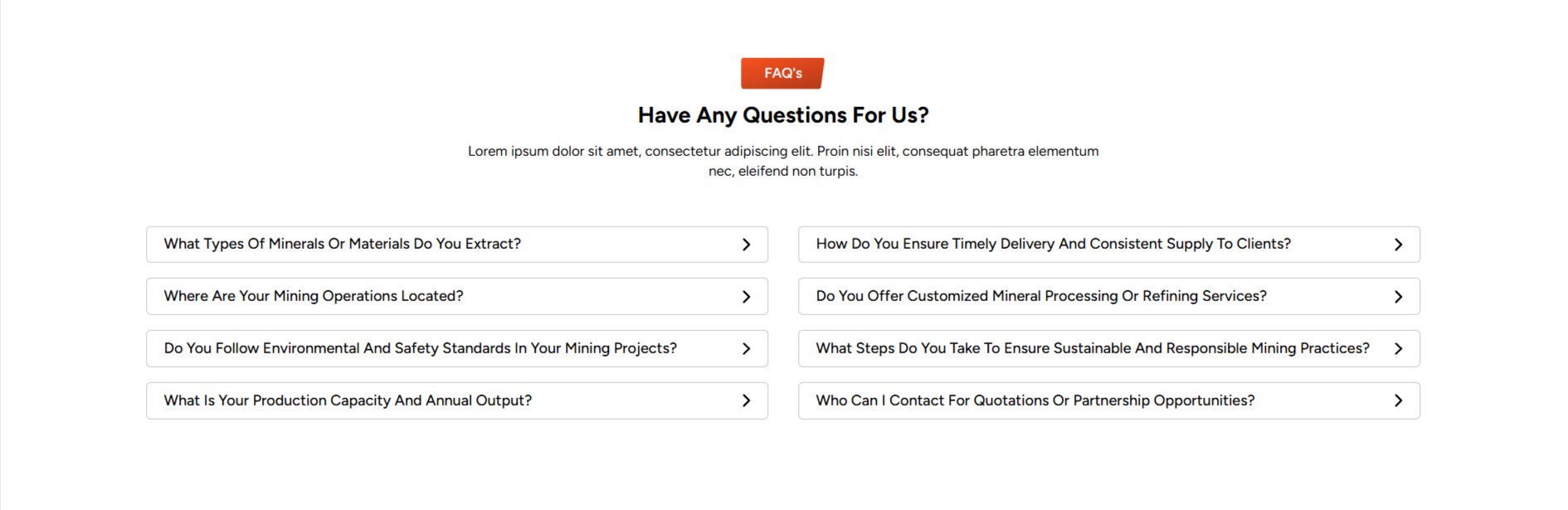Click arrow icon next to mining locations question
Viewport: 1568px width, 510px height.
(746, 297)
